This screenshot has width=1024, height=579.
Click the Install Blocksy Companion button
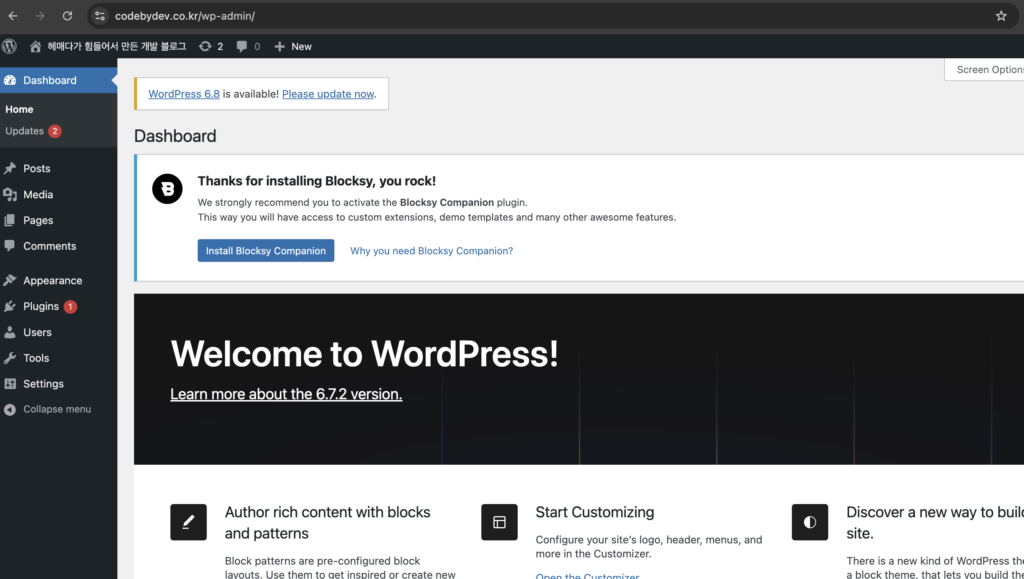pos(266,251)
